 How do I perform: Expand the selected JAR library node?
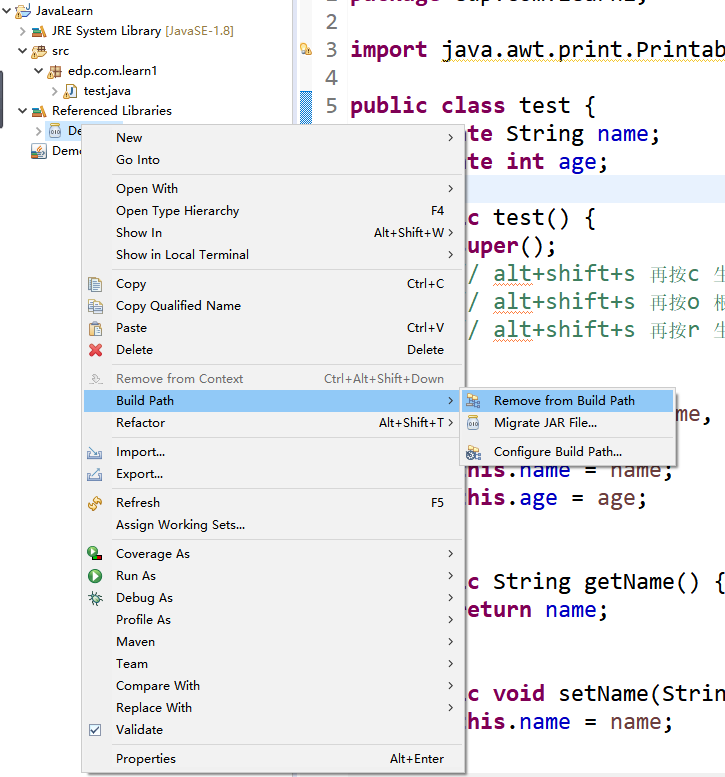point(38,131)
